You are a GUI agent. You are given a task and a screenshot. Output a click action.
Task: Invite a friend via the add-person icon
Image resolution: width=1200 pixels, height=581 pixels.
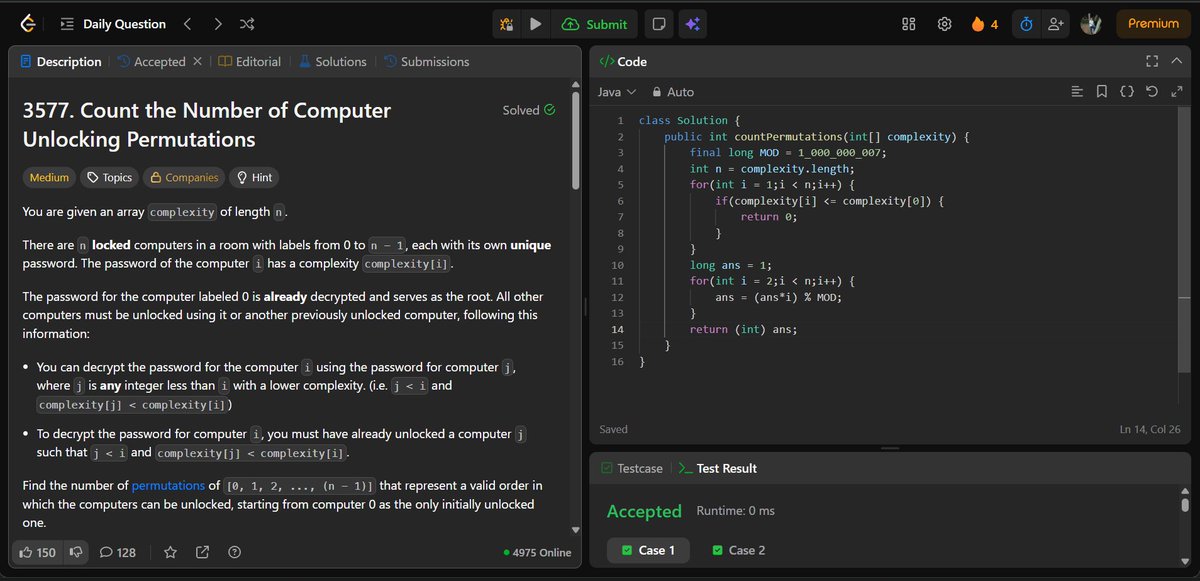click(1056, 23)
